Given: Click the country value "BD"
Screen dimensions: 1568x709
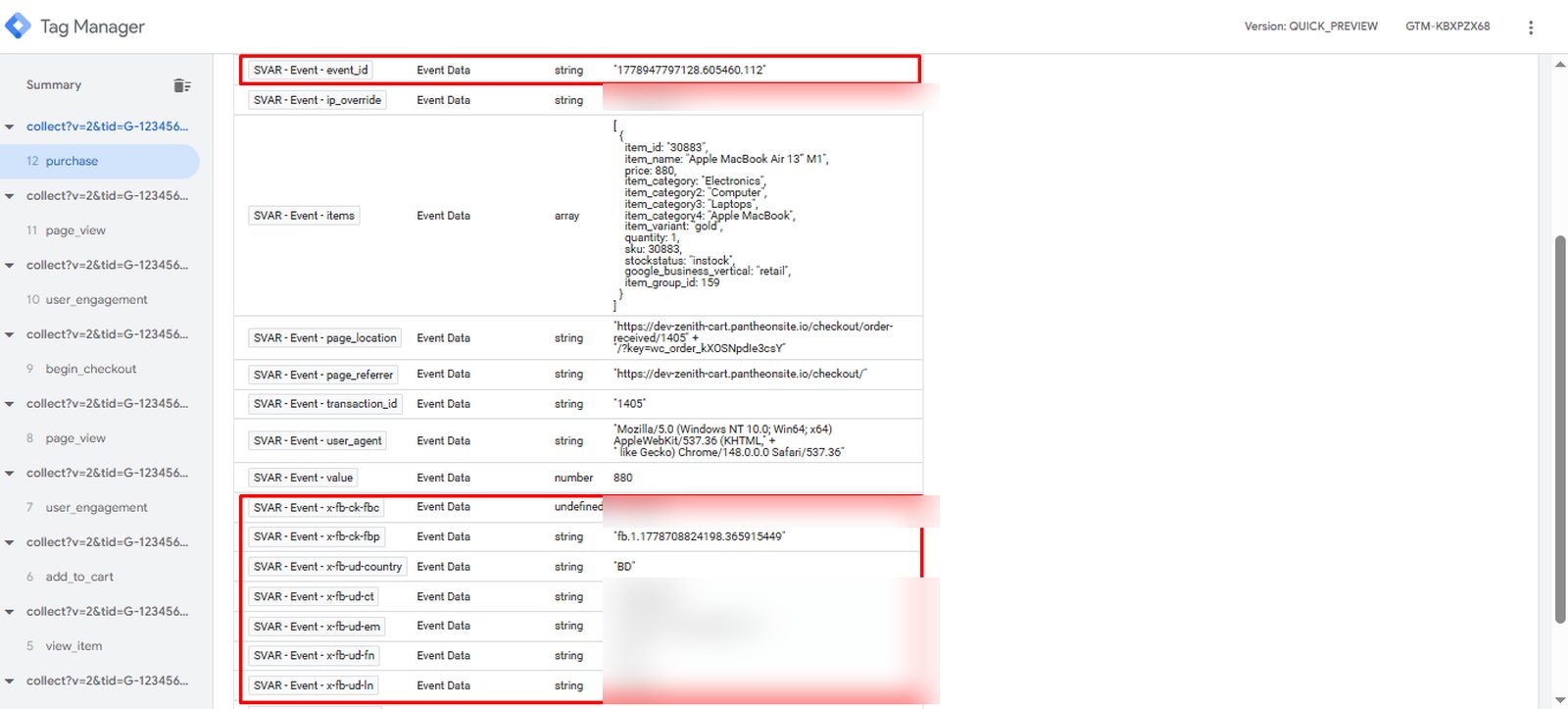Looking at the screenshot, I should (x=624, y=567).
